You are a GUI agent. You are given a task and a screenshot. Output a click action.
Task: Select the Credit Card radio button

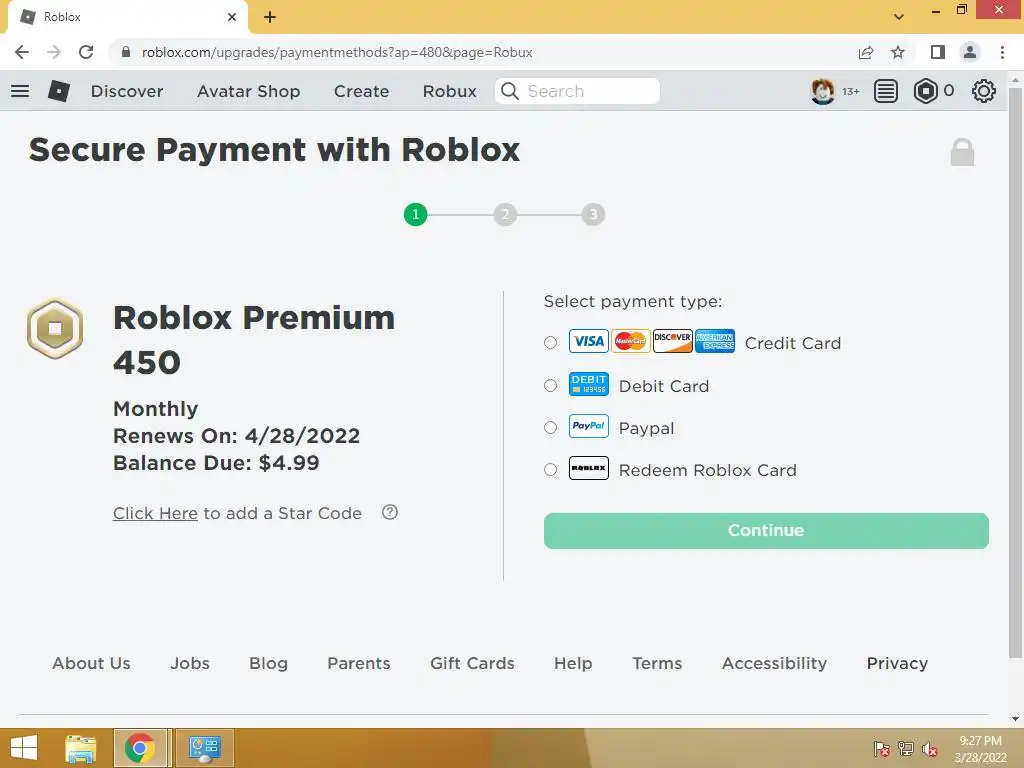[x=551, y=342]
